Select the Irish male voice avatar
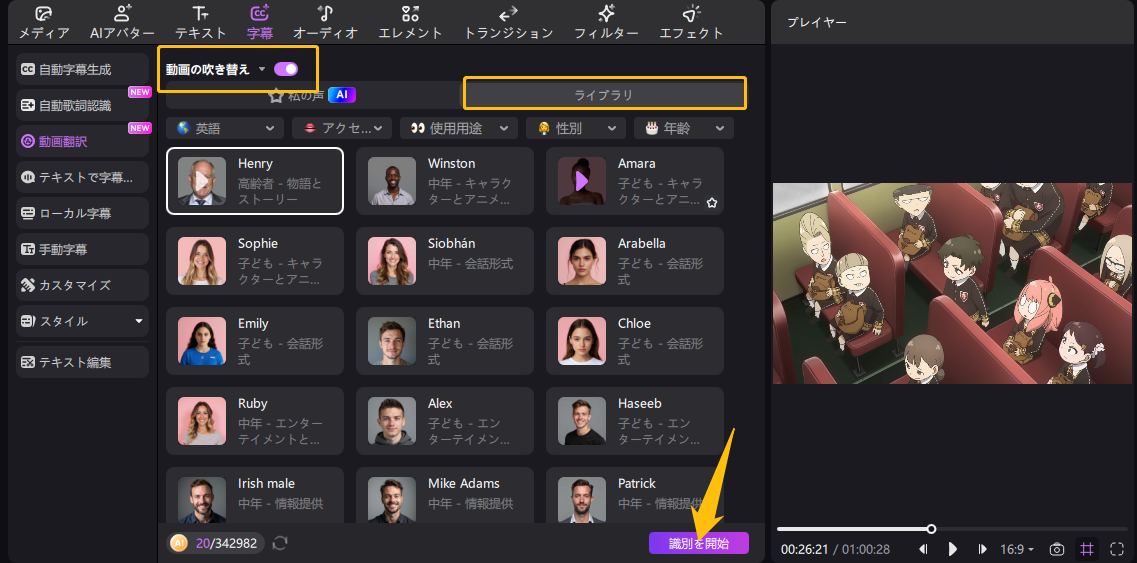 click(x=202, y=500)
